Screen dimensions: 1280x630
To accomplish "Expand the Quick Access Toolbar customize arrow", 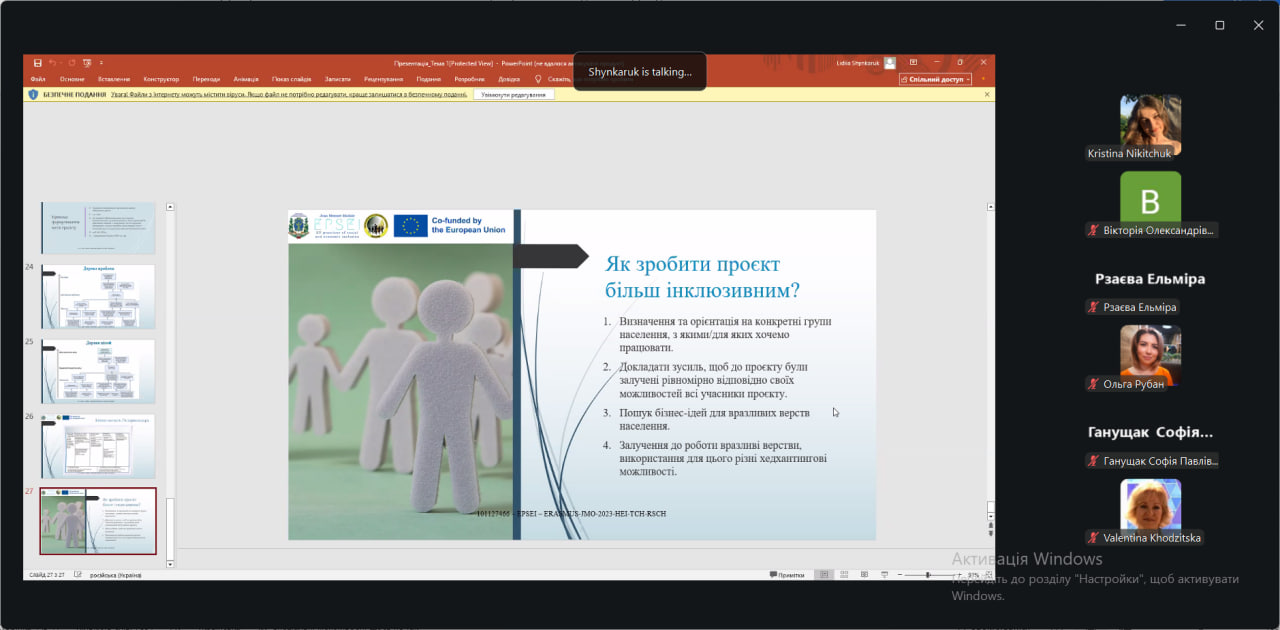I will click(x=101, y=63).
